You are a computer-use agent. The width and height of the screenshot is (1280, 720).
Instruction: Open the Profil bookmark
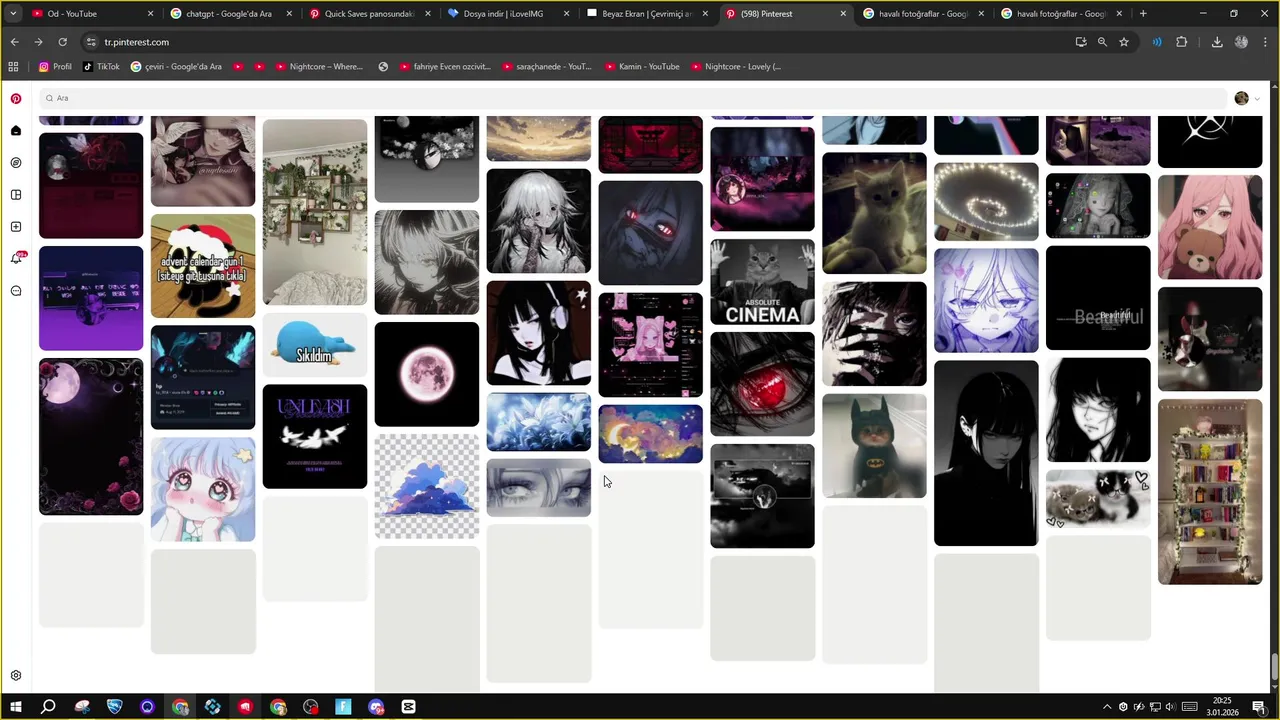55,67
